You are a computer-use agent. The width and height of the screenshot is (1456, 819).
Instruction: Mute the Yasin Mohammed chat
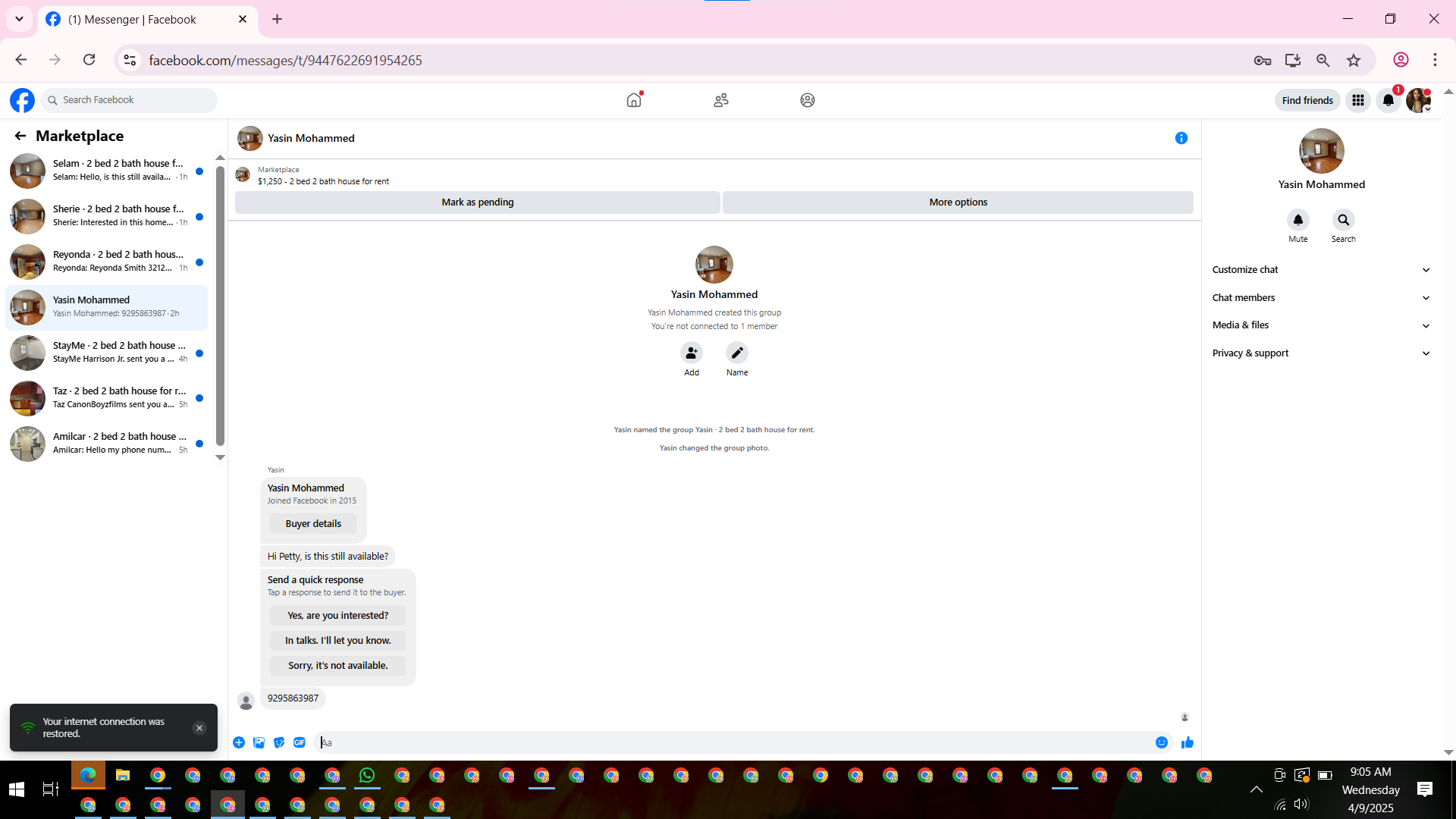[1298, 220]
